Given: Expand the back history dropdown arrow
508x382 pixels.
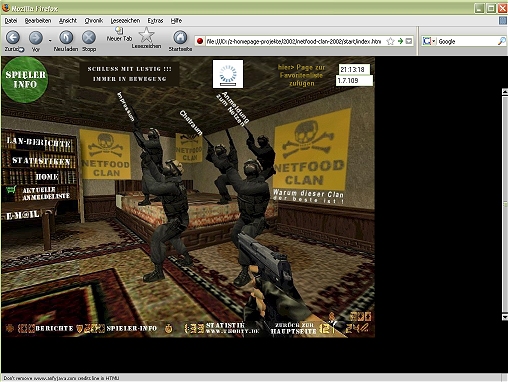Looking at the screenshot, I should click(x=50, y=41).
